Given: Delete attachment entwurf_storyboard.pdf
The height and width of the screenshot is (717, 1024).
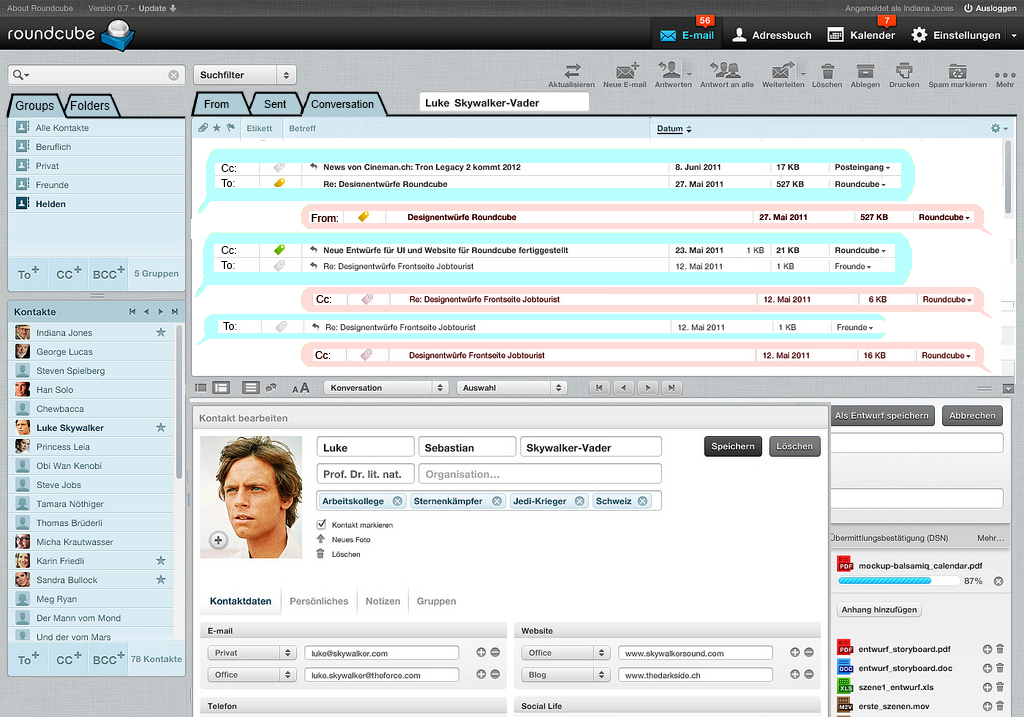Looking at the screenshot, I should pyautogui.click(x=1000, y=648).
